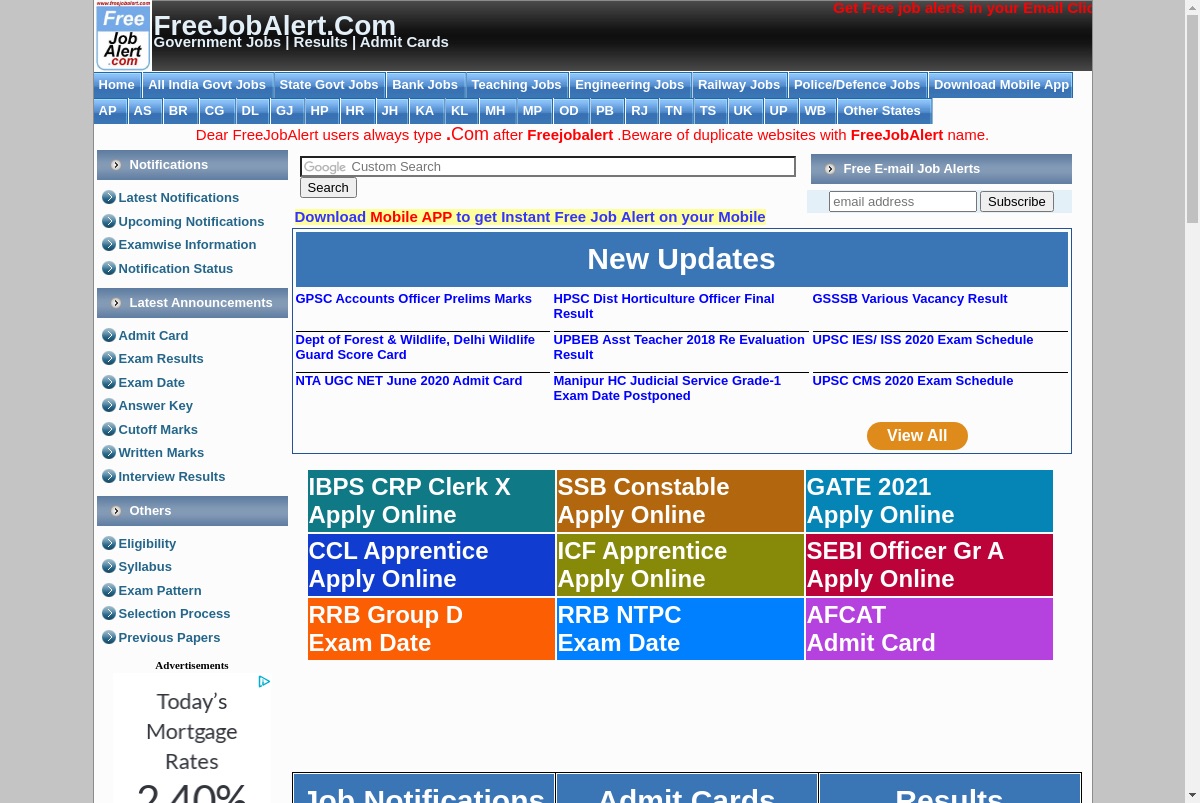Click RRB NTPC Exam Date tile
1200x803 pixels.
pos(680,629)
